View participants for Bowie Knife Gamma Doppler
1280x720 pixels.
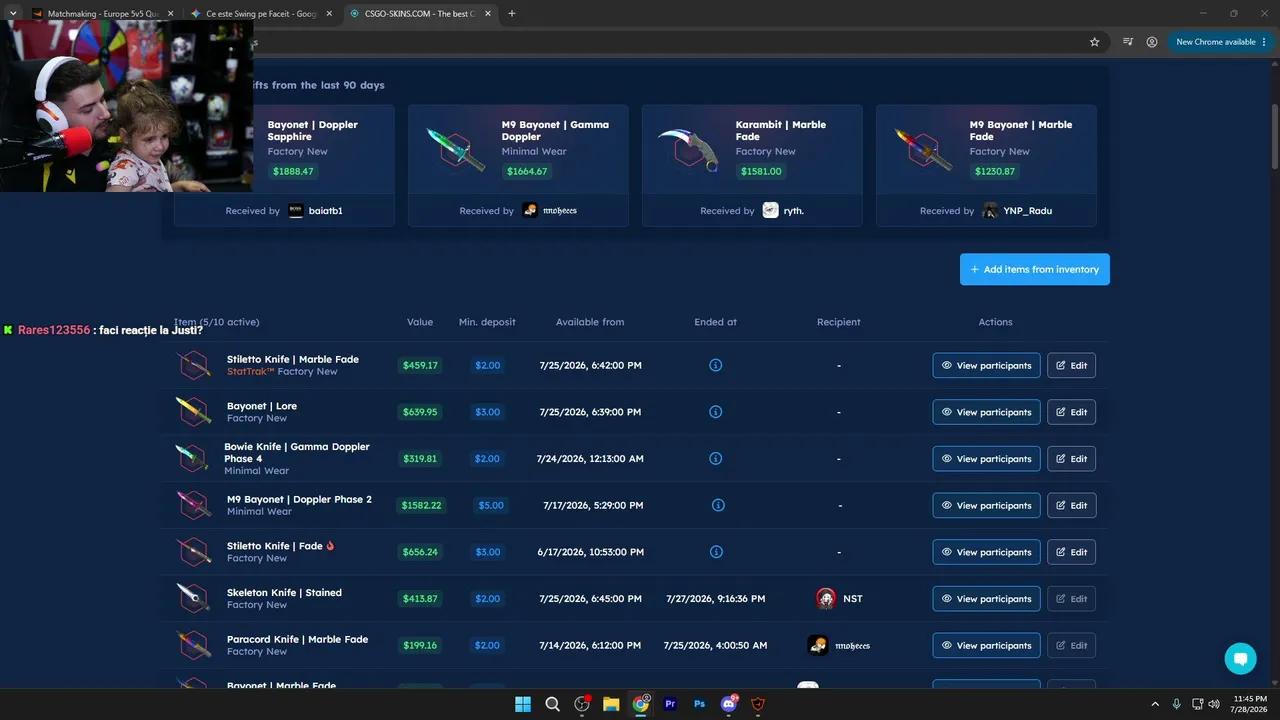[986, 459]
